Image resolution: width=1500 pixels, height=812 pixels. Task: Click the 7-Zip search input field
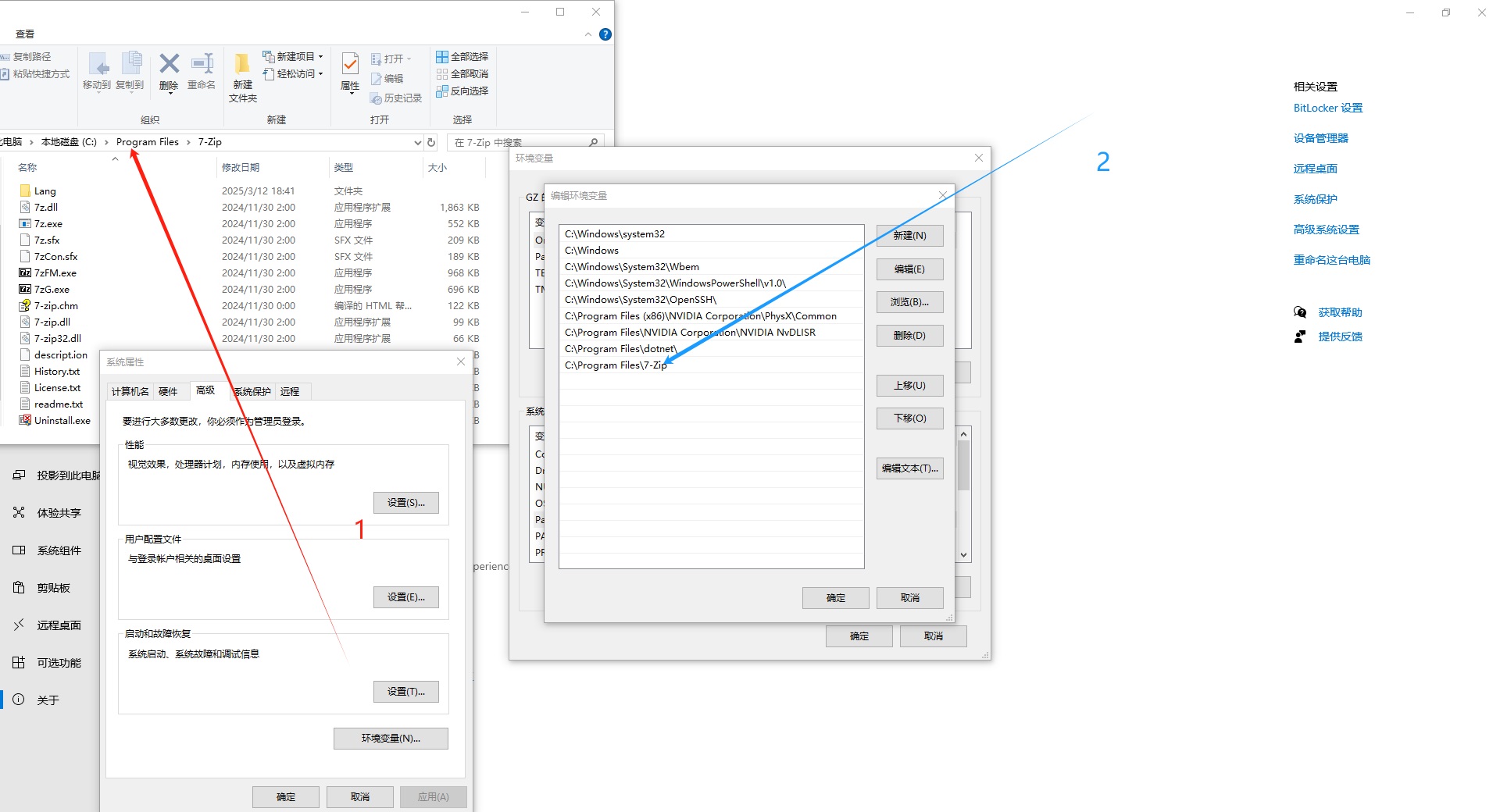click(520, 142)
